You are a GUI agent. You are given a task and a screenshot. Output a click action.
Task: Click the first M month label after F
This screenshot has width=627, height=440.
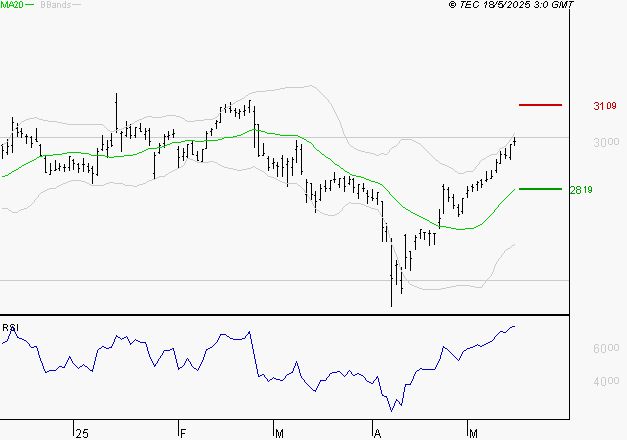[279, 434]
